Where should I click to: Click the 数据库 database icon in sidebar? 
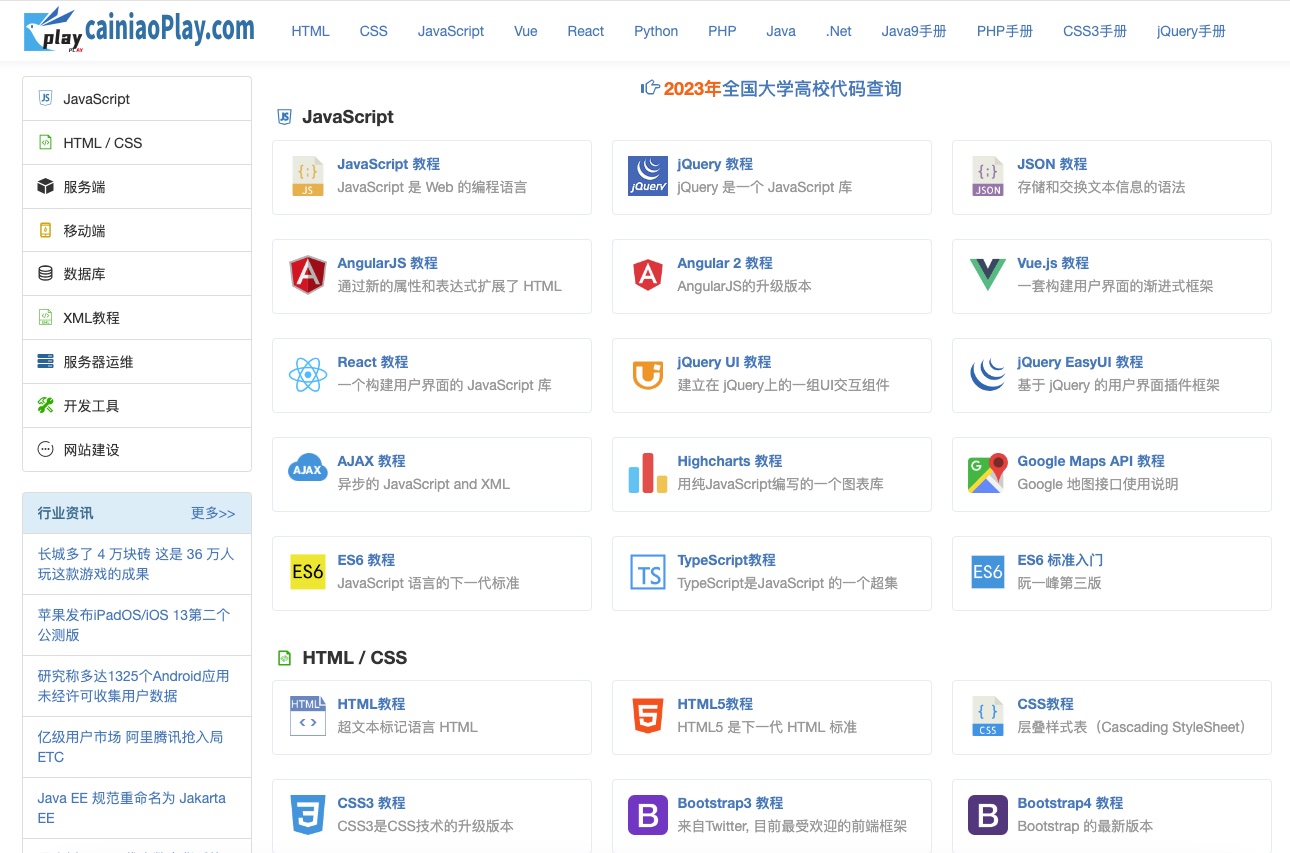pos(45,273)
